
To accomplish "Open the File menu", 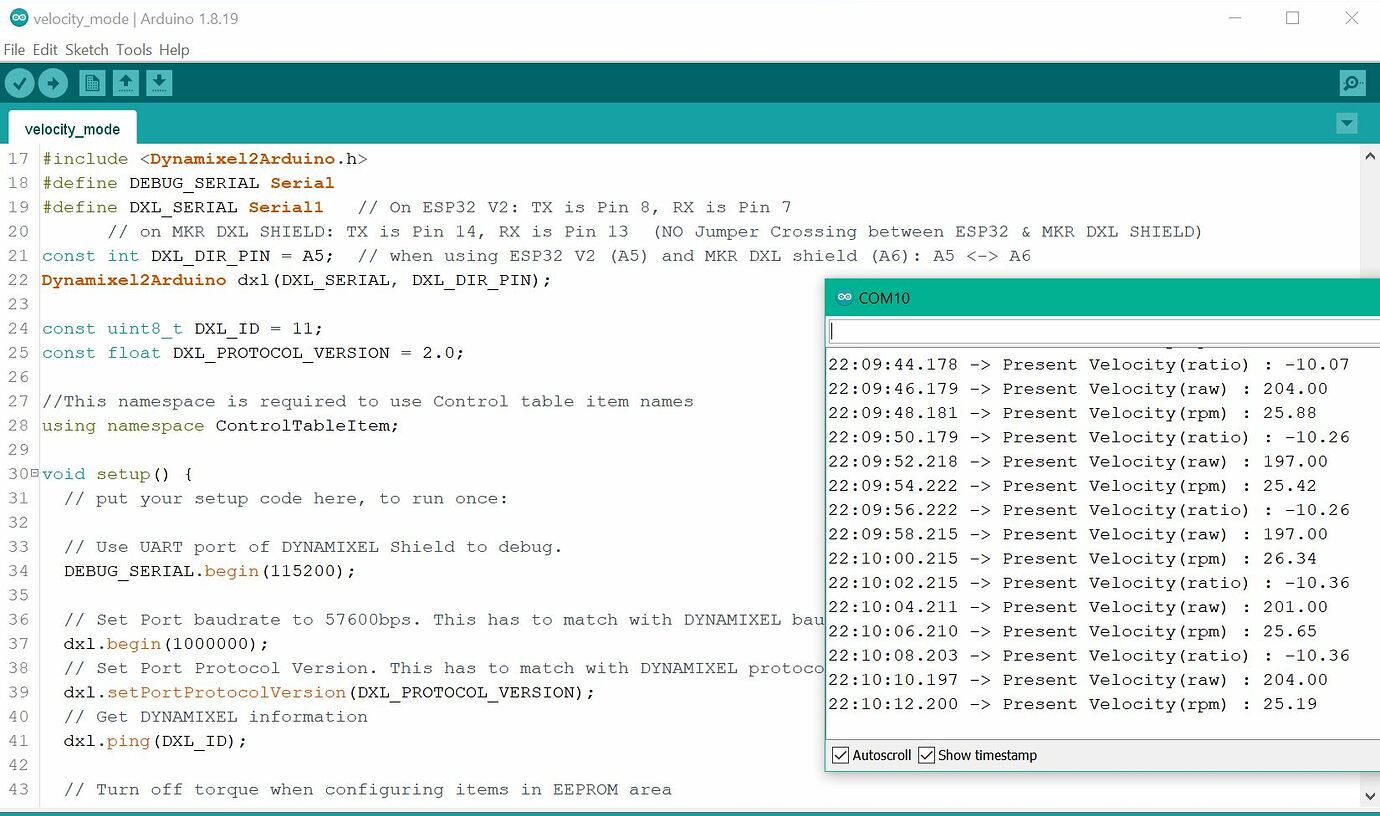I will pyautogui.click(x=14, y=50).
